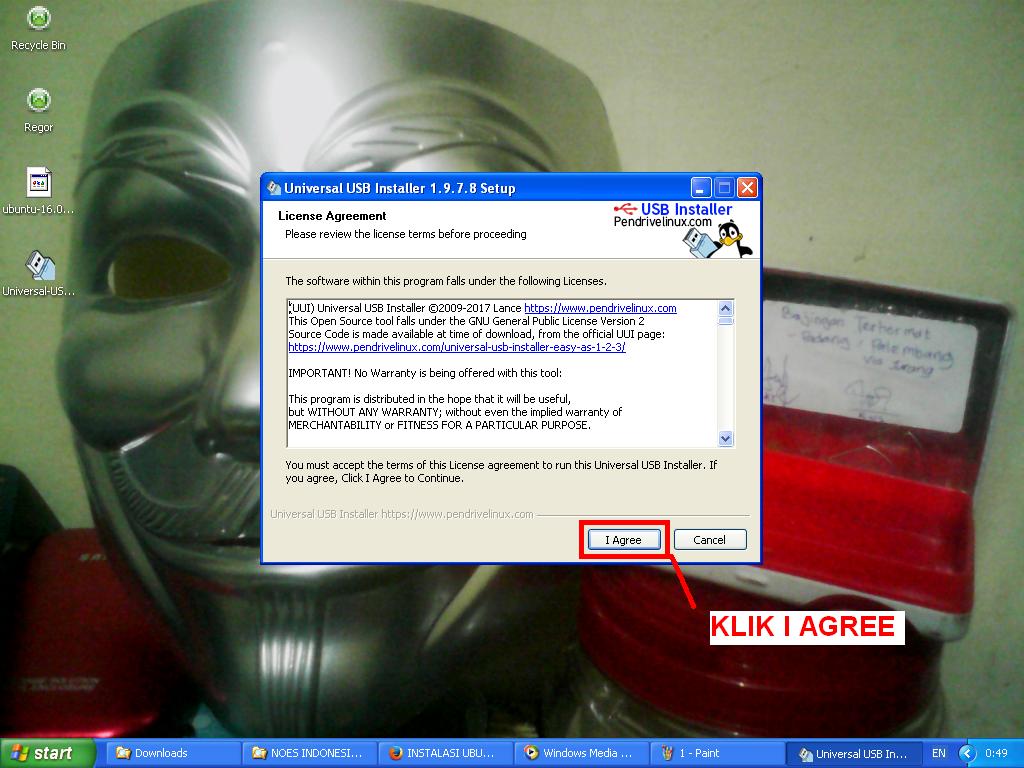Click the license scrollbar up arrow
The width and height of the screenshot is (1024, 768).
click(726, 308)
